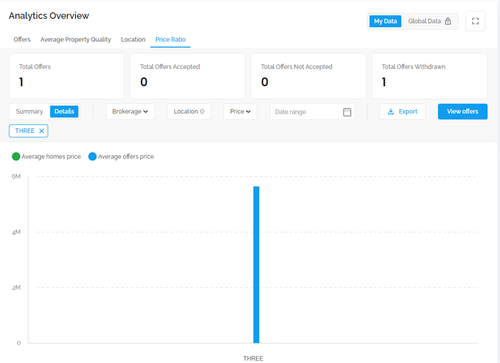Click the Date range input field
This screenshot has height=363, width=500.
point(312,112)
